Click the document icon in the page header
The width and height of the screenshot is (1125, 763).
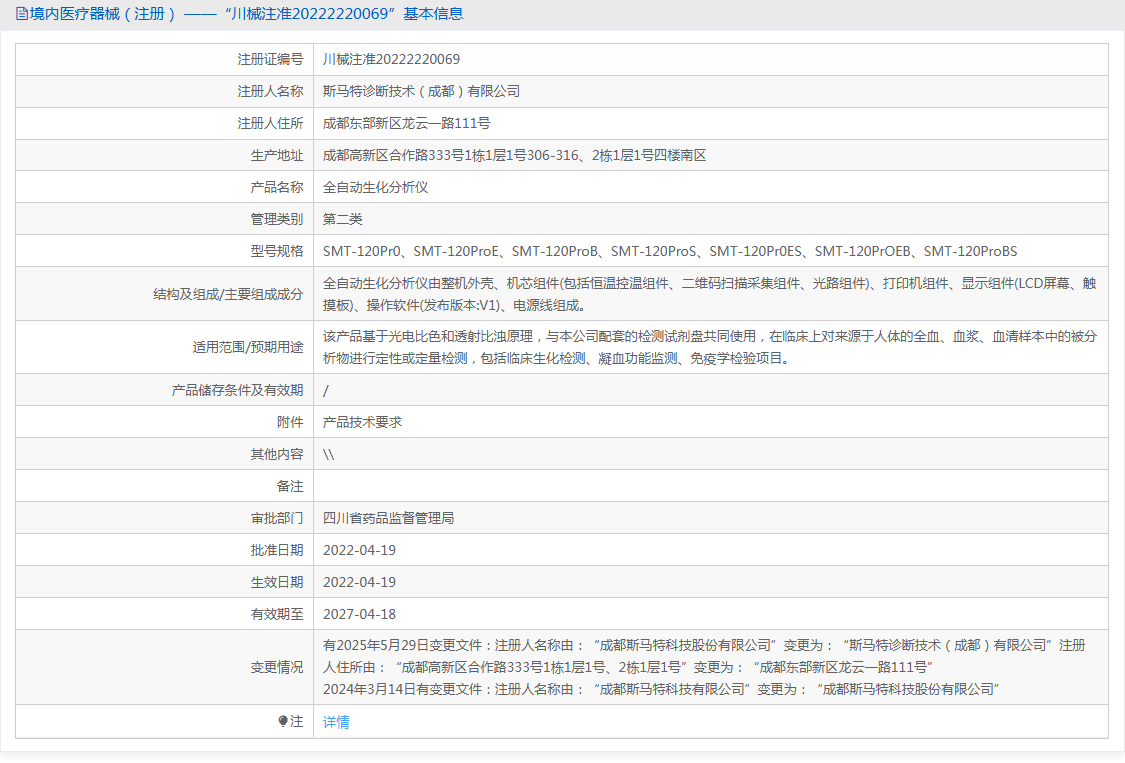click(x=22, y=14)
